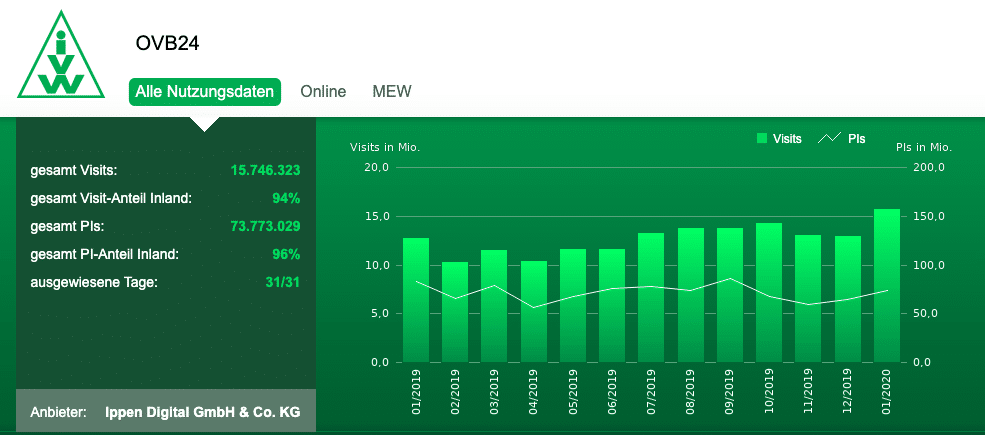
Task: Switch to the Online tab
Action: pos(323,92)
